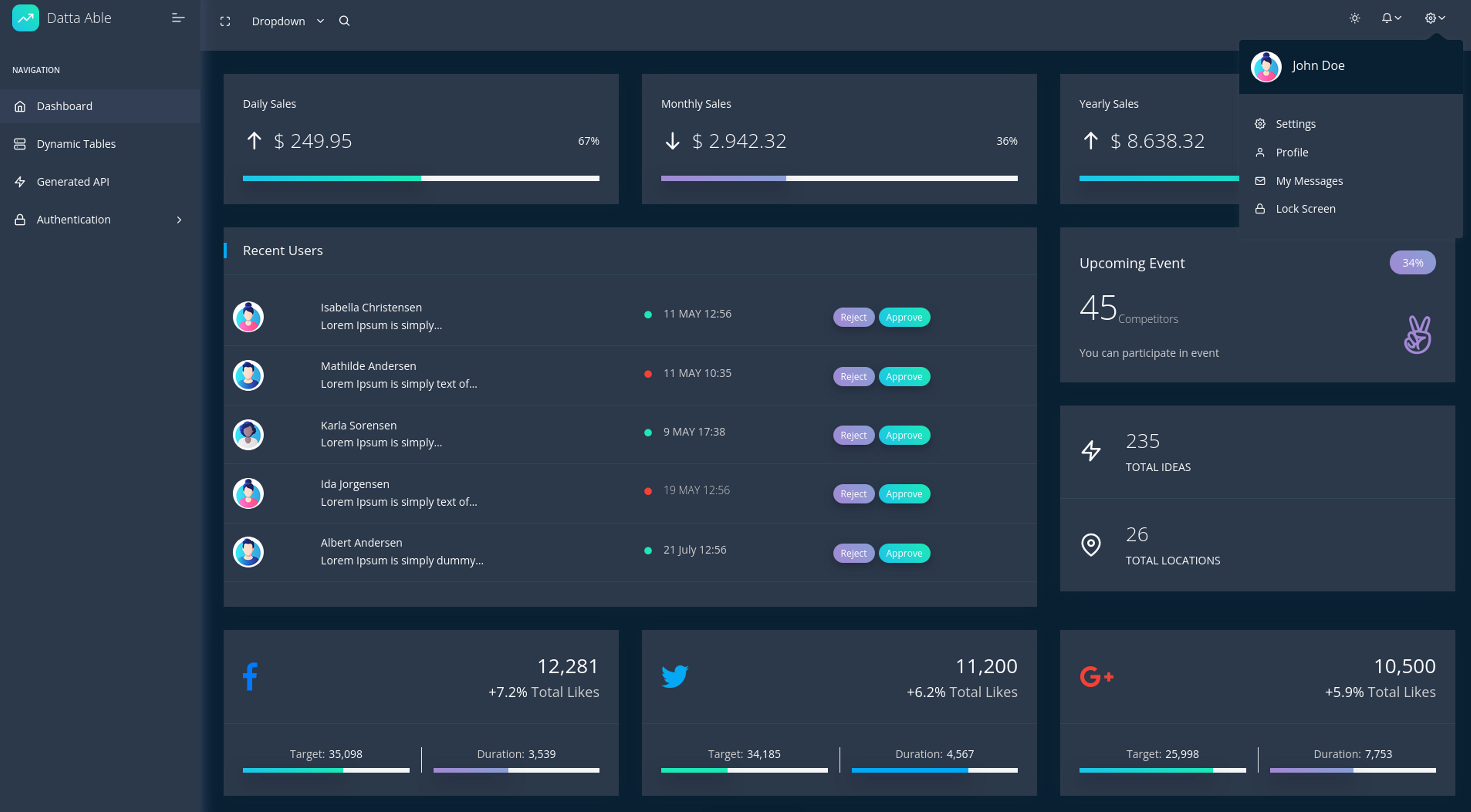Click the Total Ideas lightning icon
This screenshot has height=812, width=1471.
1091,451
